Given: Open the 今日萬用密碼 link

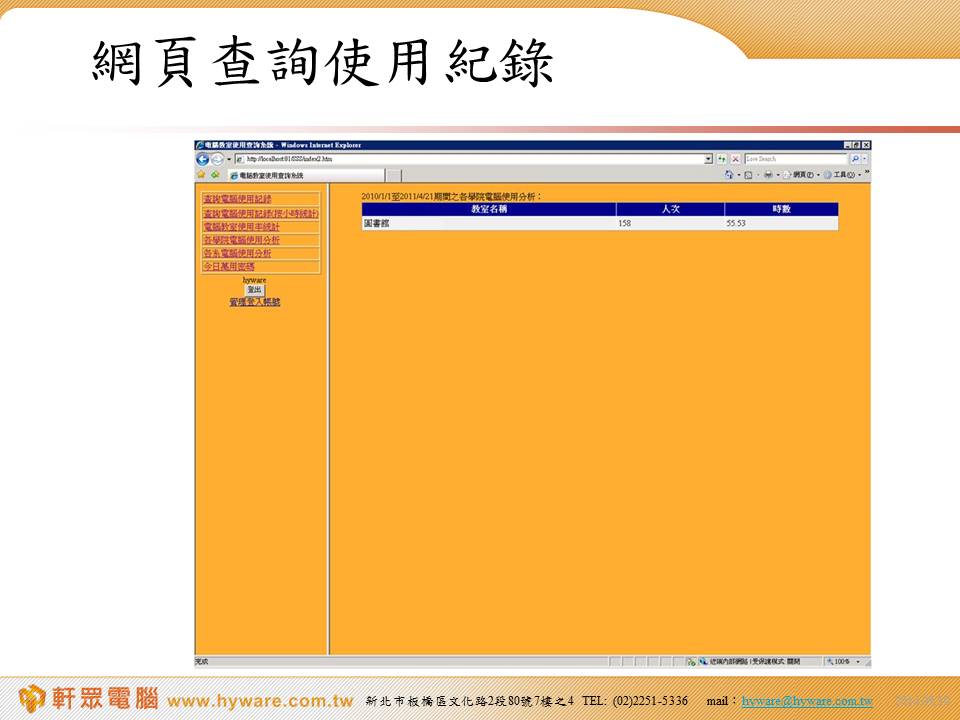Looking at the screenshot, I should tap(229, 266).
